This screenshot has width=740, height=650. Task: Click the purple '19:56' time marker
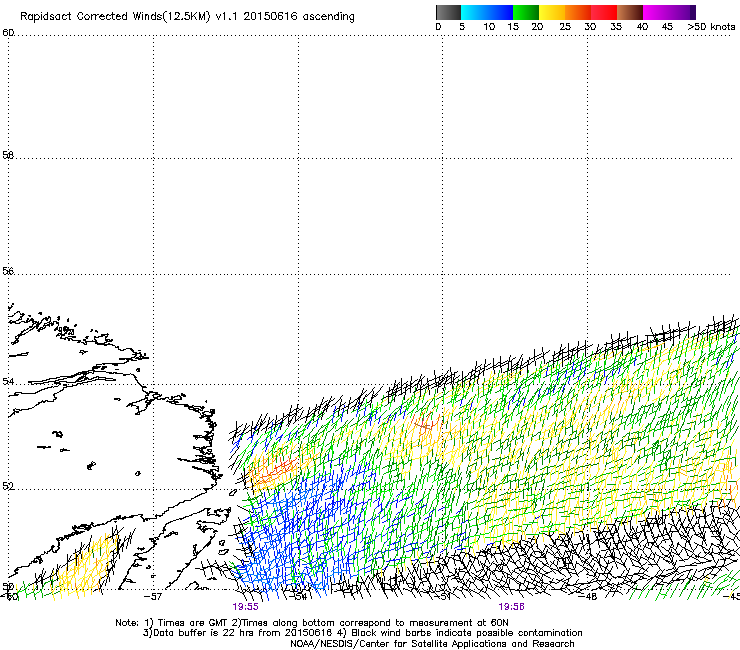coord(512,607)
